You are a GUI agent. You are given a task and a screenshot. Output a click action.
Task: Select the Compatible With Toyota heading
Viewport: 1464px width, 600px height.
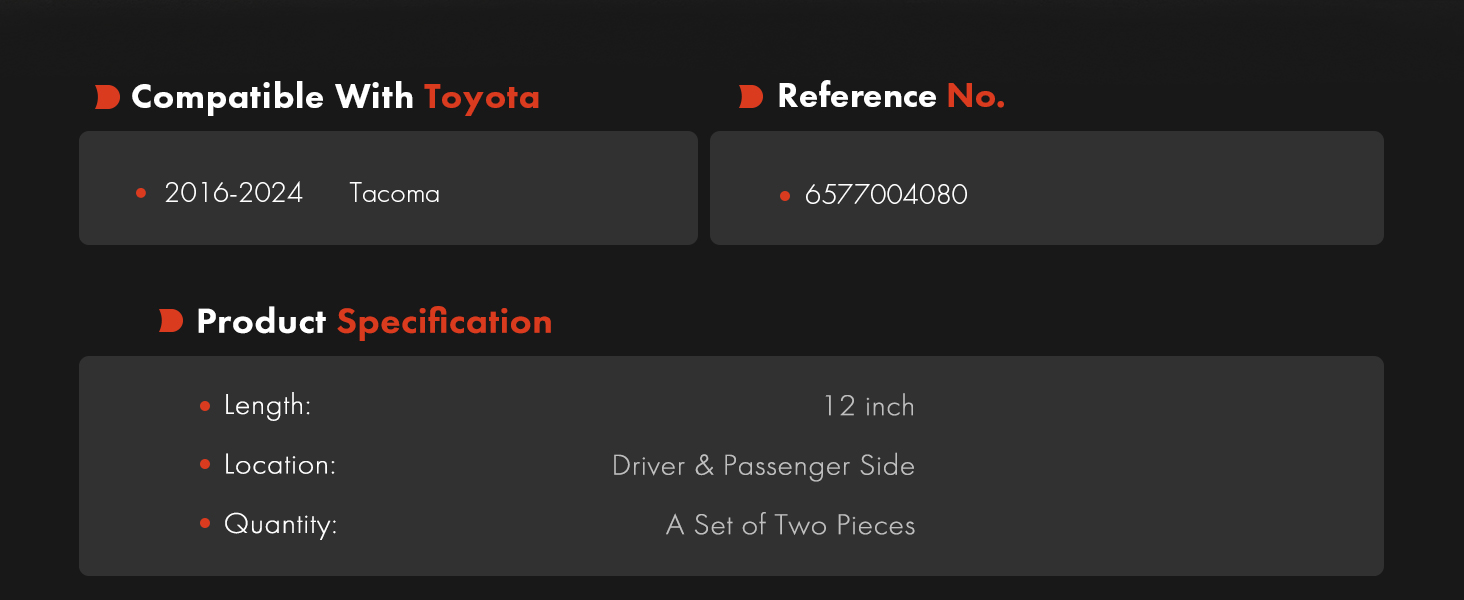tap(335, 97)
